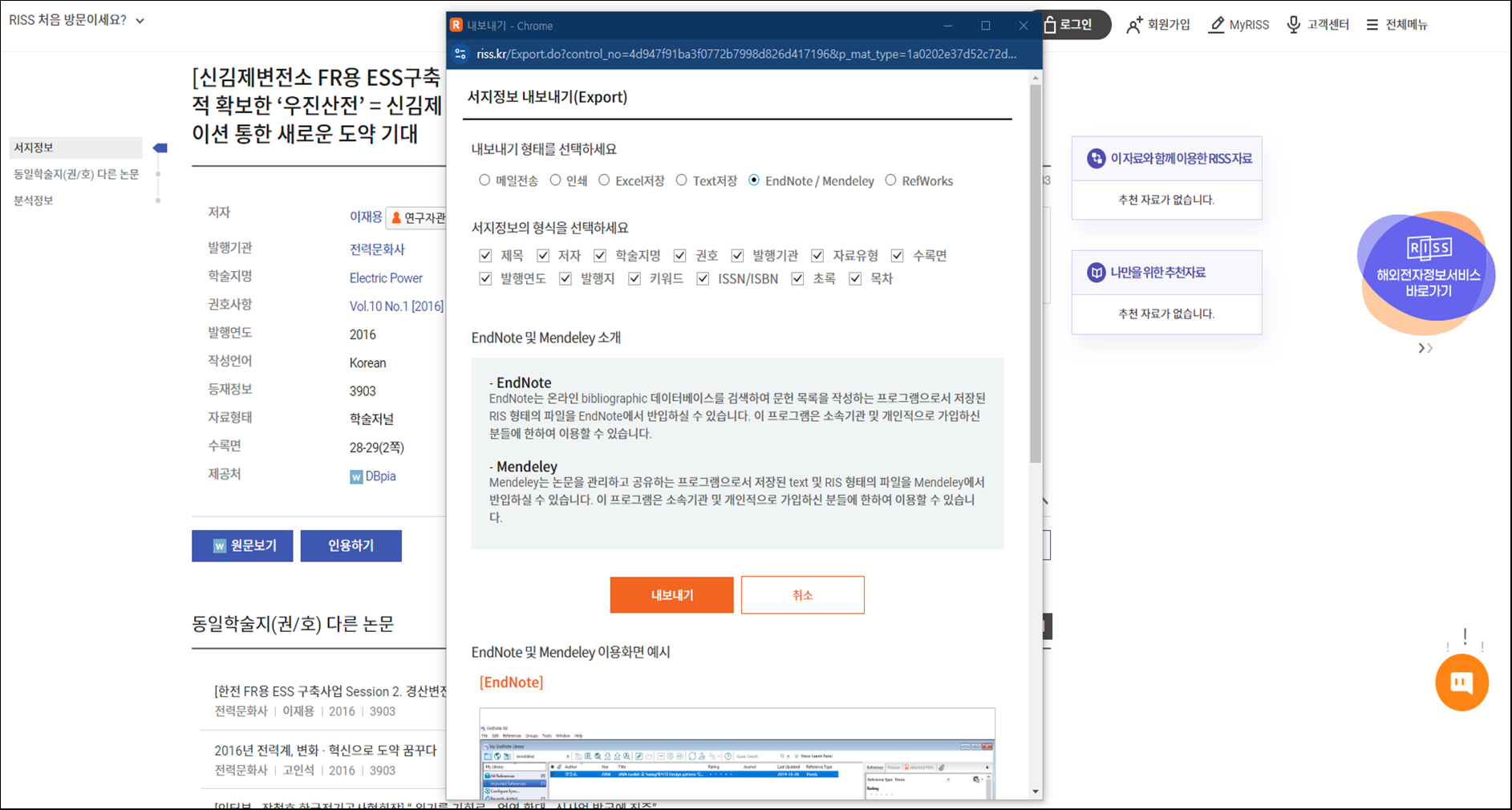Uncheck the 저자 checkbox
The width and height of the screenshot is (1512, 810).
point(543,255)
